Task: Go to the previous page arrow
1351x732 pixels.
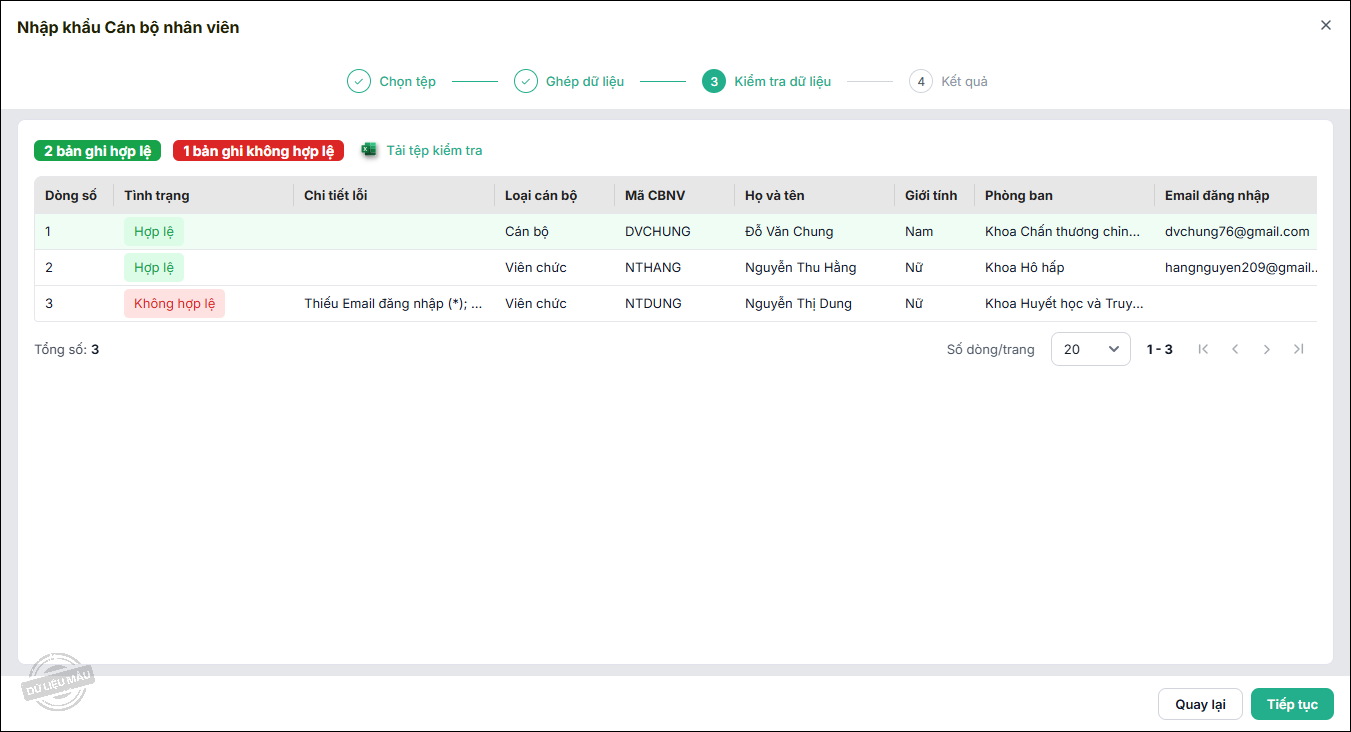Action: point(1235,349)
